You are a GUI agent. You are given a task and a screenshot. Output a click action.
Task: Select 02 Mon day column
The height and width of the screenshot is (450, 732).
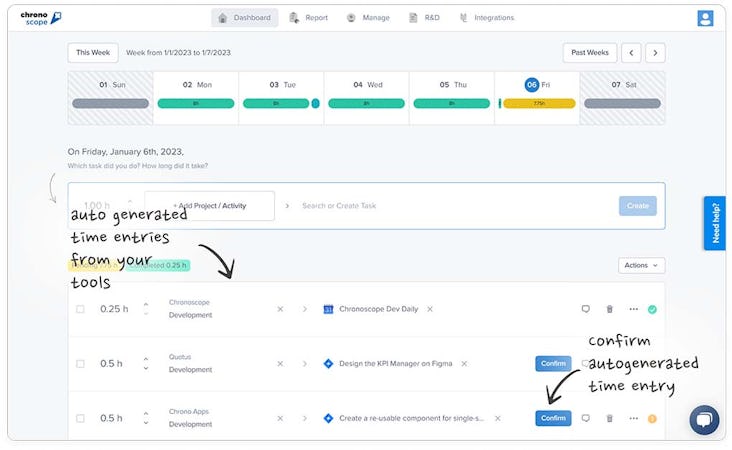[196, 98]
